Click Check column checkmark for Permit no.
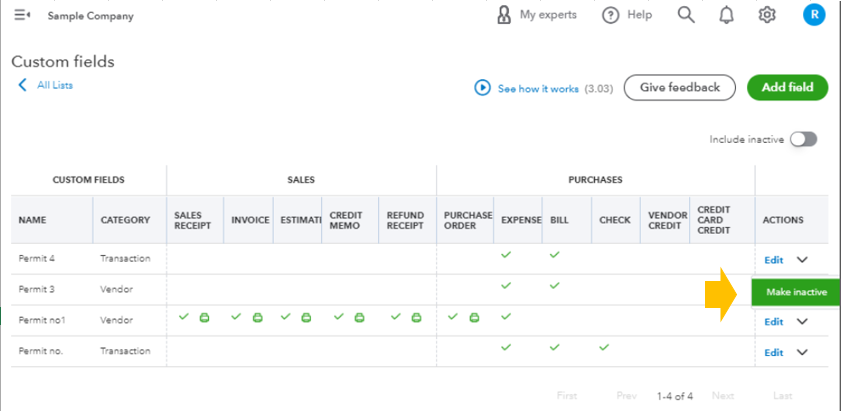Viewport: 841px width, 411px height. (604, 348)
